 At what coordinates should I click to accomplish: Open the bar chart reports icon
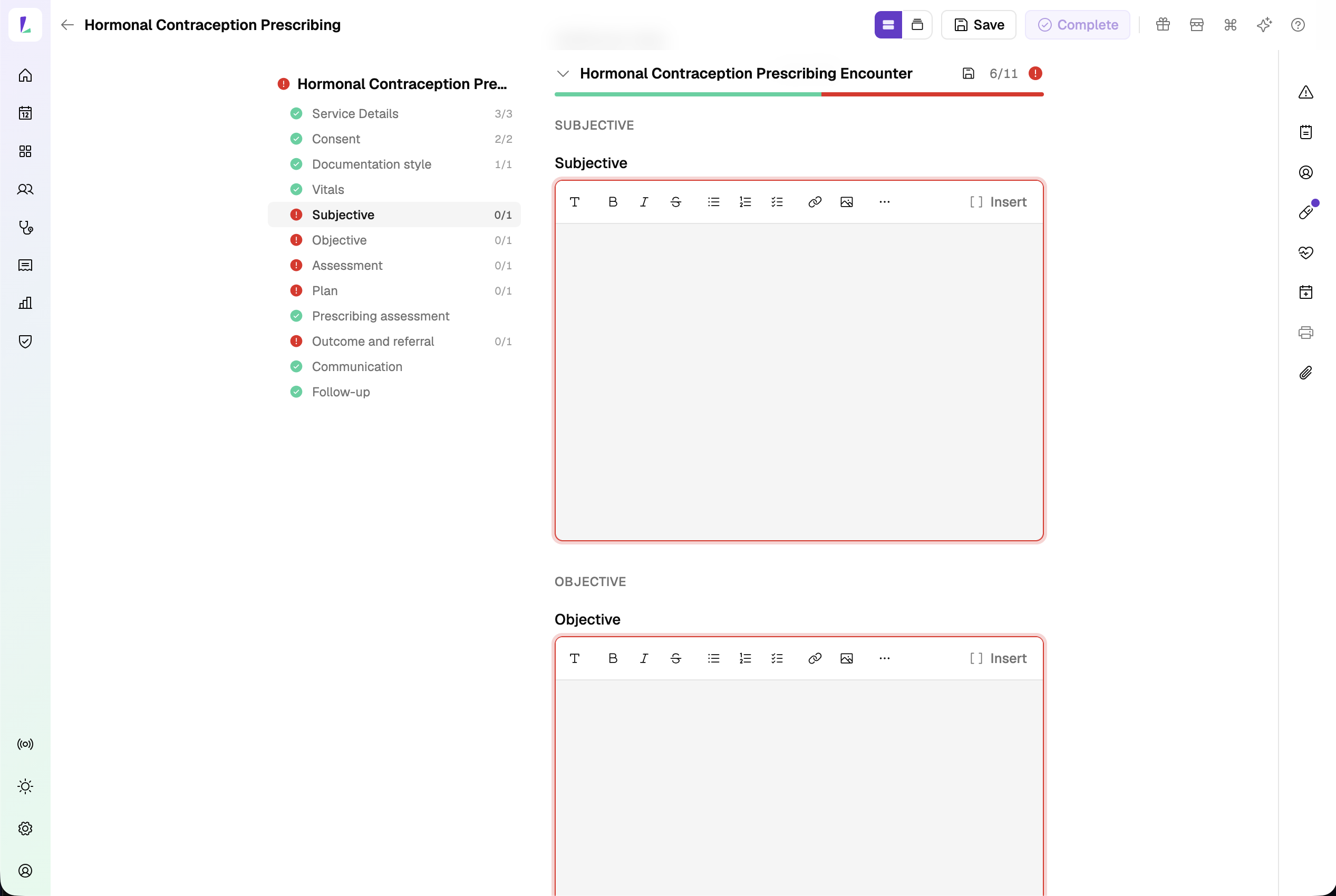coord(25,304)
